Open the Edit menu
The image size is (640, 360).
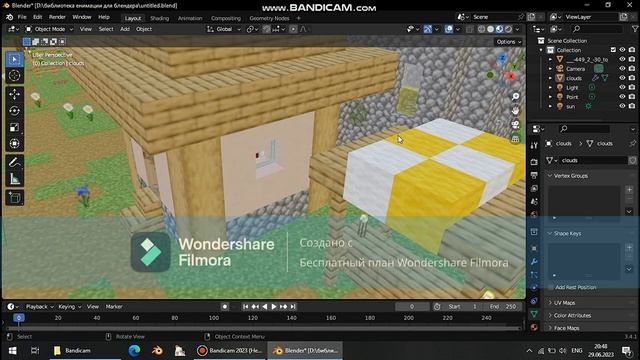tap(38, 17)
